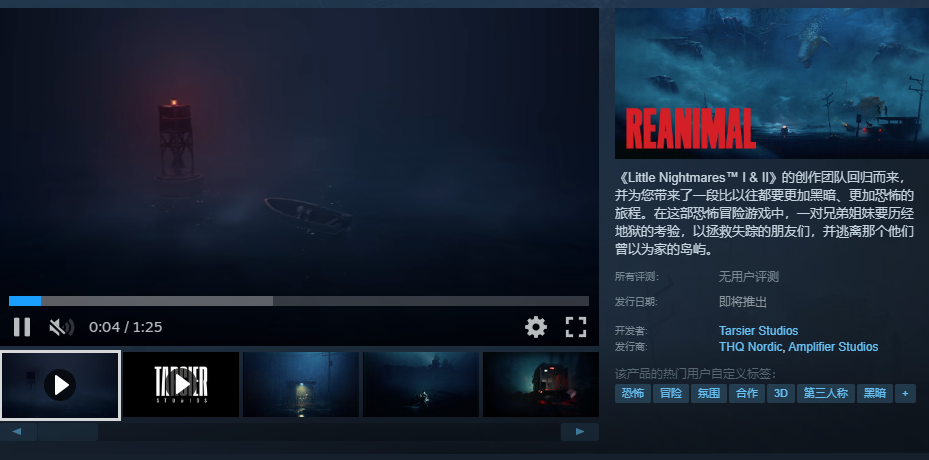Open video settings gear

tap(536, 327)
